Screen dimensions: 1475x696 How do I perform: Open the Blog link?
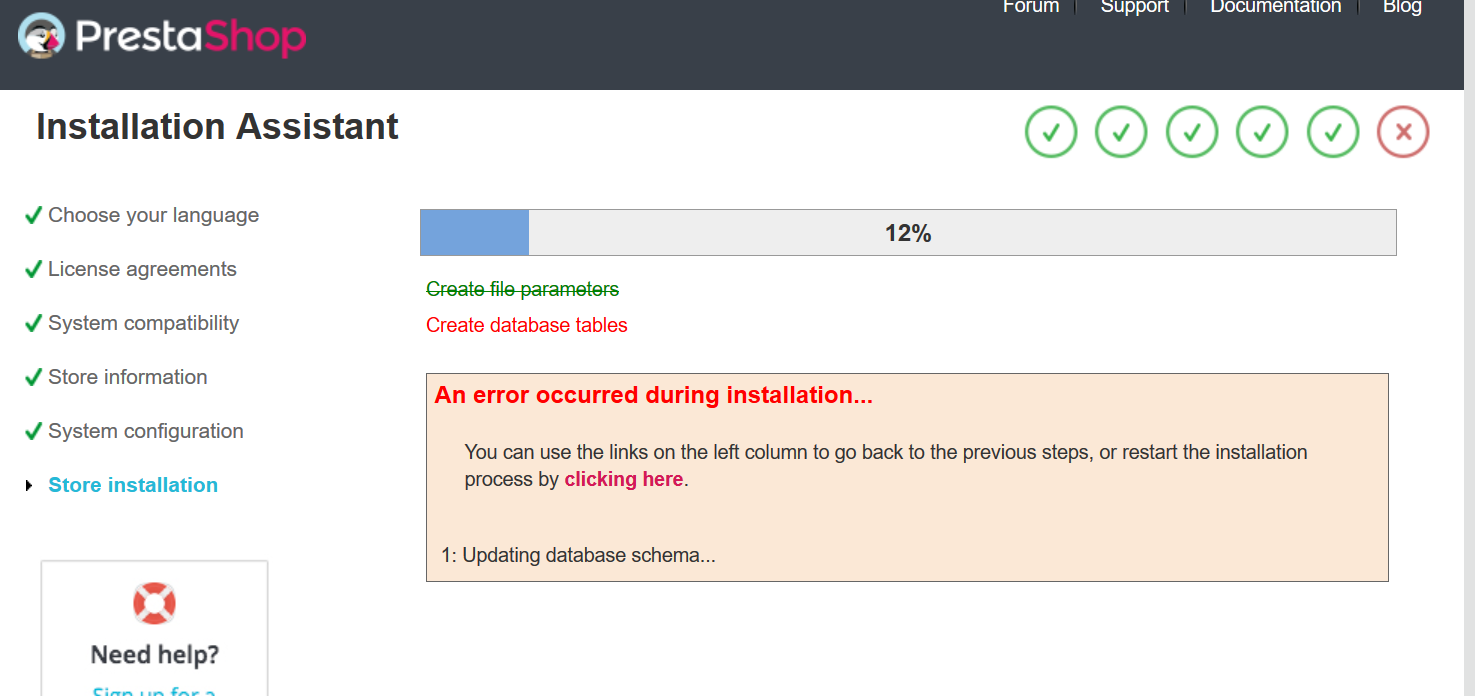point(1402,6)
